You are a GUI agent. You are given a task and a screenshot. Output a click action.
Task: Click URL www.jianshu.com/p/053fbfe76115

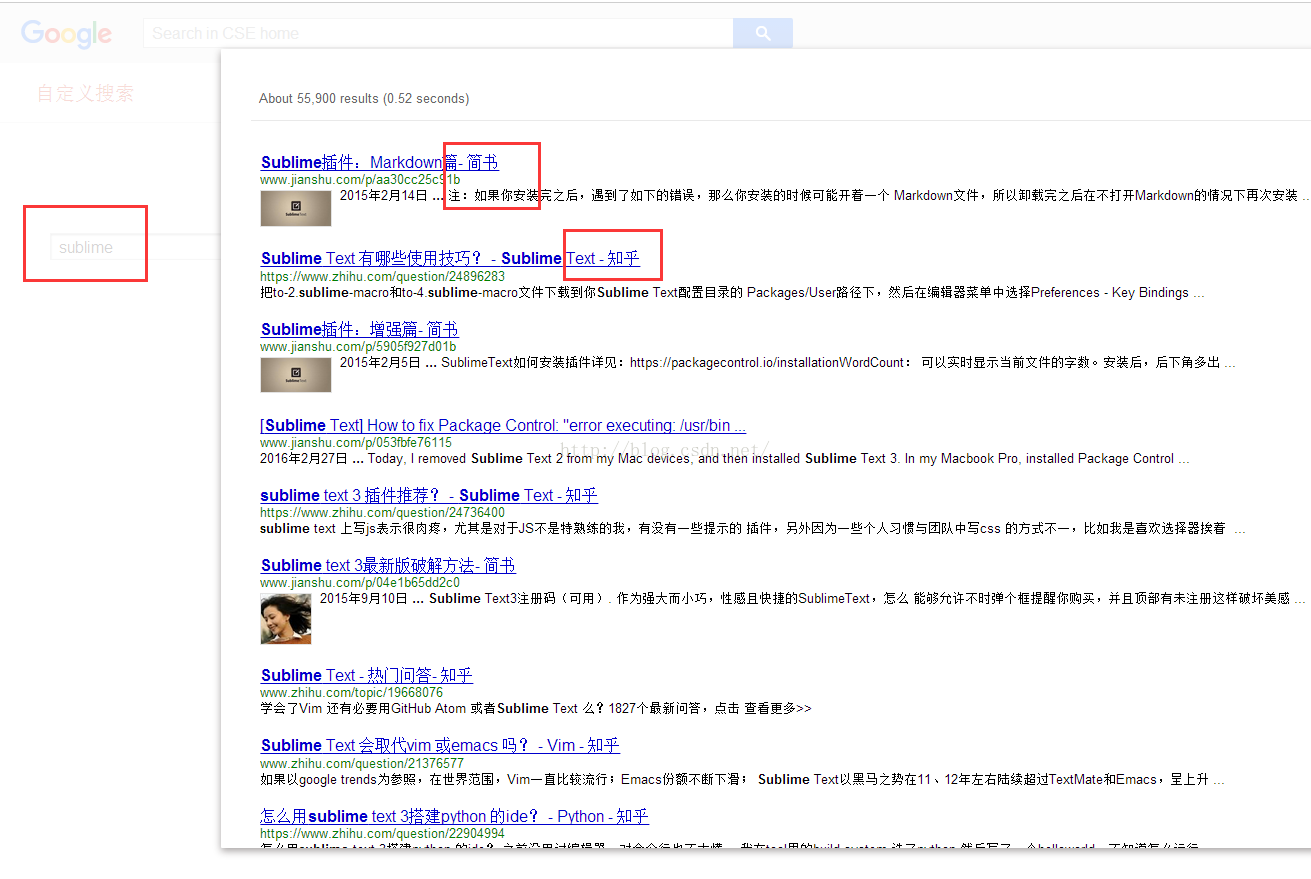point(356,442)
